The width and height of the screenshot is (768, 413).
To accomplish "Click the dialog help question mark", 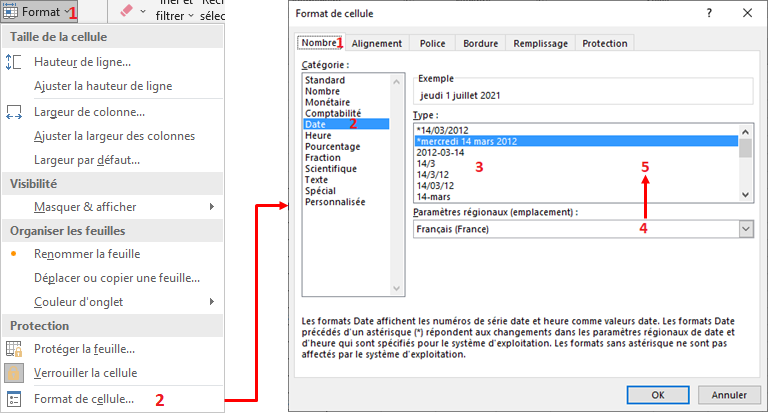I will click(x=709, y=13).
